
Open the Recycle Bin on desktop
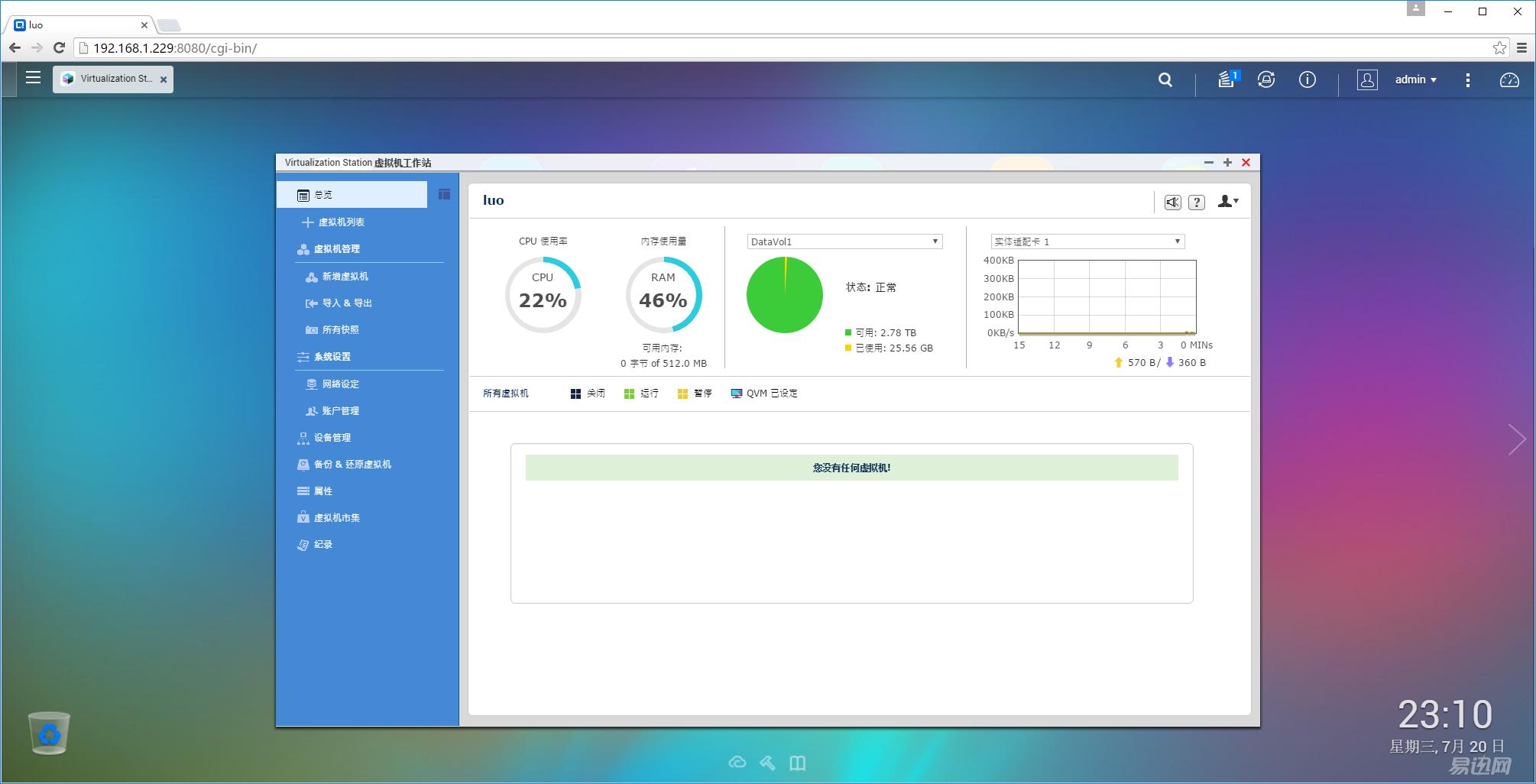[x=49, y=733]
